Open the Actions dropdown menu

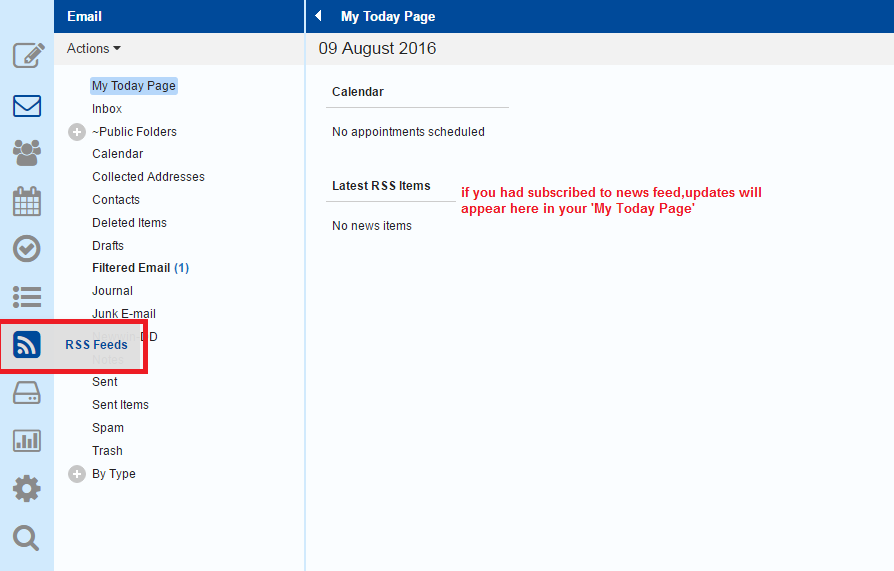tap(94, 48)
